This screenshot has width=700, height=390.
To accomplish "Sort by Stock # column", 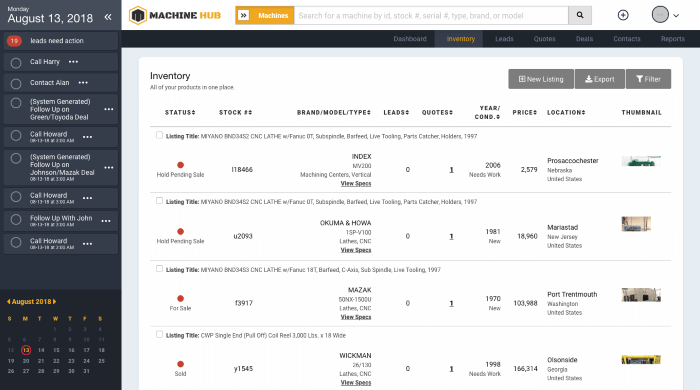I will pyautogui.click(x=235, y=112).
